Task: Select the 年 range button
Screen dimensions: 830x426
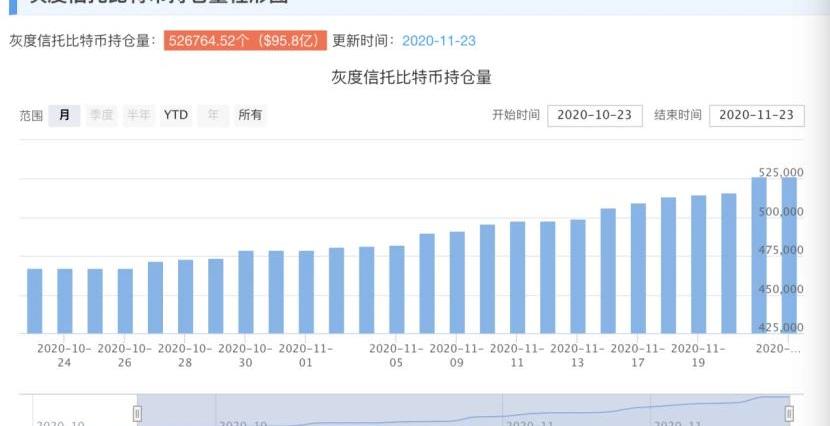Action: tap(213, 115)
